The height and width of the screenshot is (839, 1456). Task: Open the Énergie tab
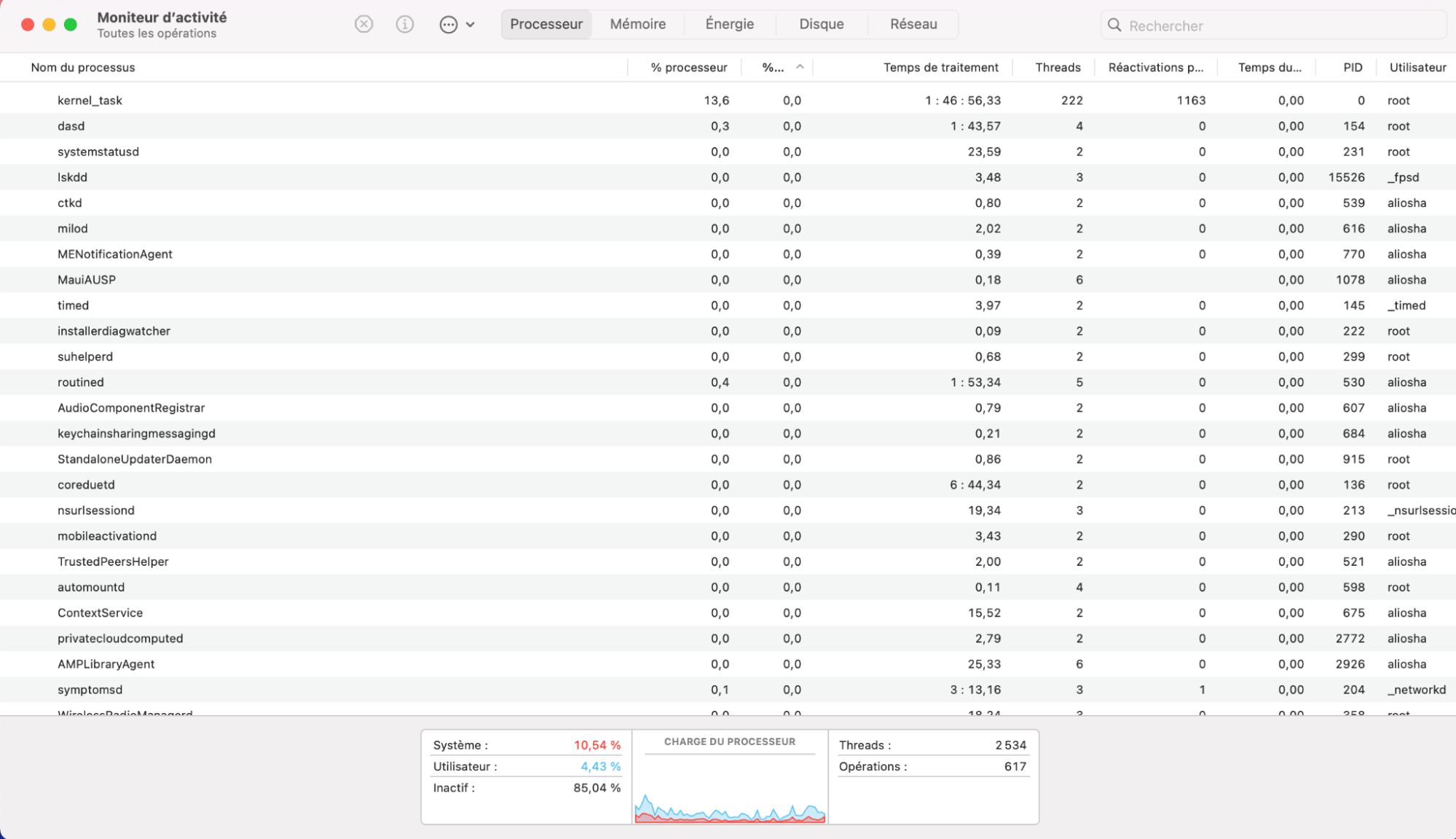(x=729, y=24)
